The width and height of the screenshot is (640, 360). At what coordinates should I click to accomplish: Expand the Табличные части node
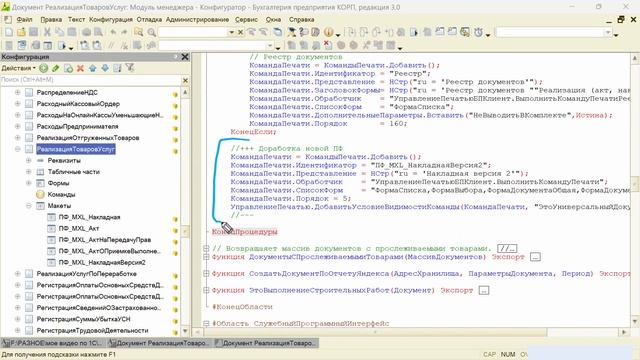coord(29,172)
